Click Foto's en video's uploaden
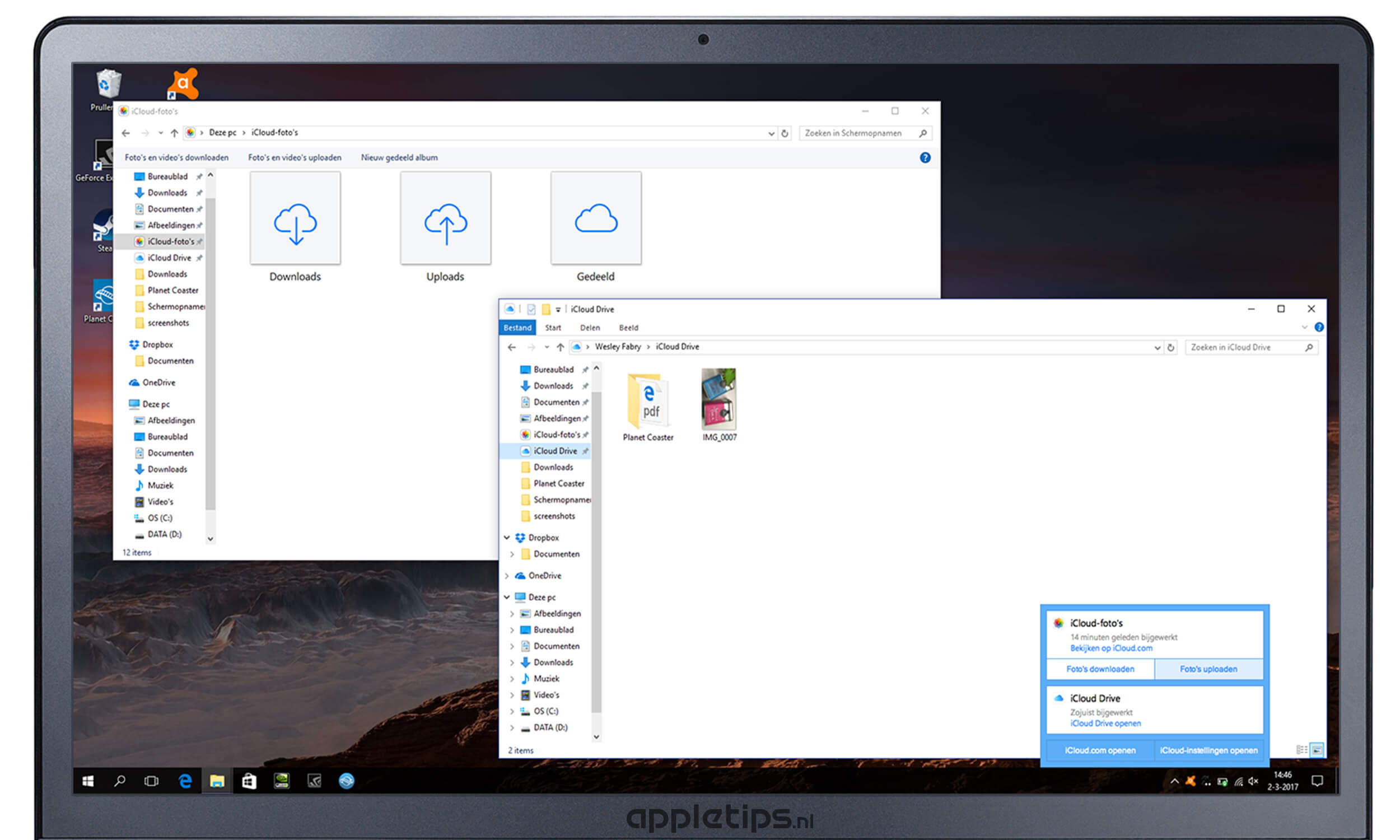This screenshot has width=1400, height=840. point(294,158)
